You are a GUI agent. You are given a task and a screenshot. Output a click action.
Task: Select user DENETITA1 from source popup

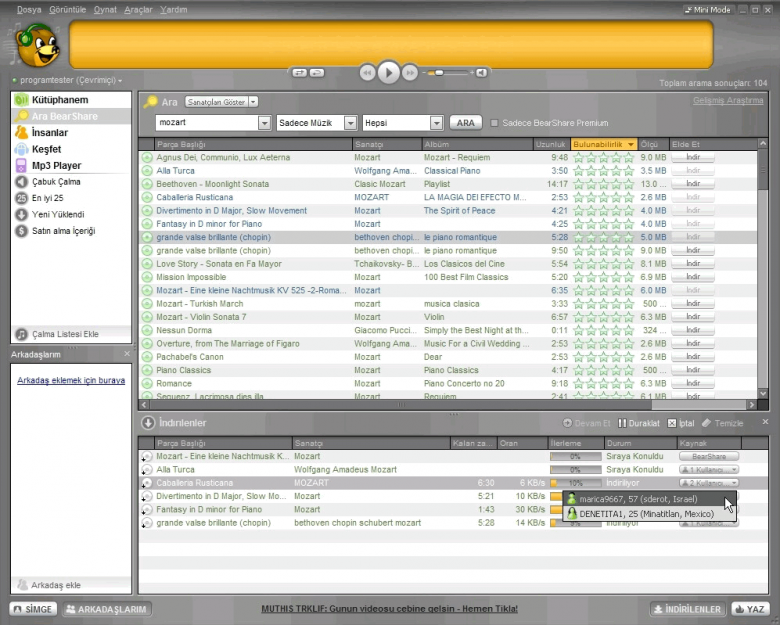click(650, 514)
